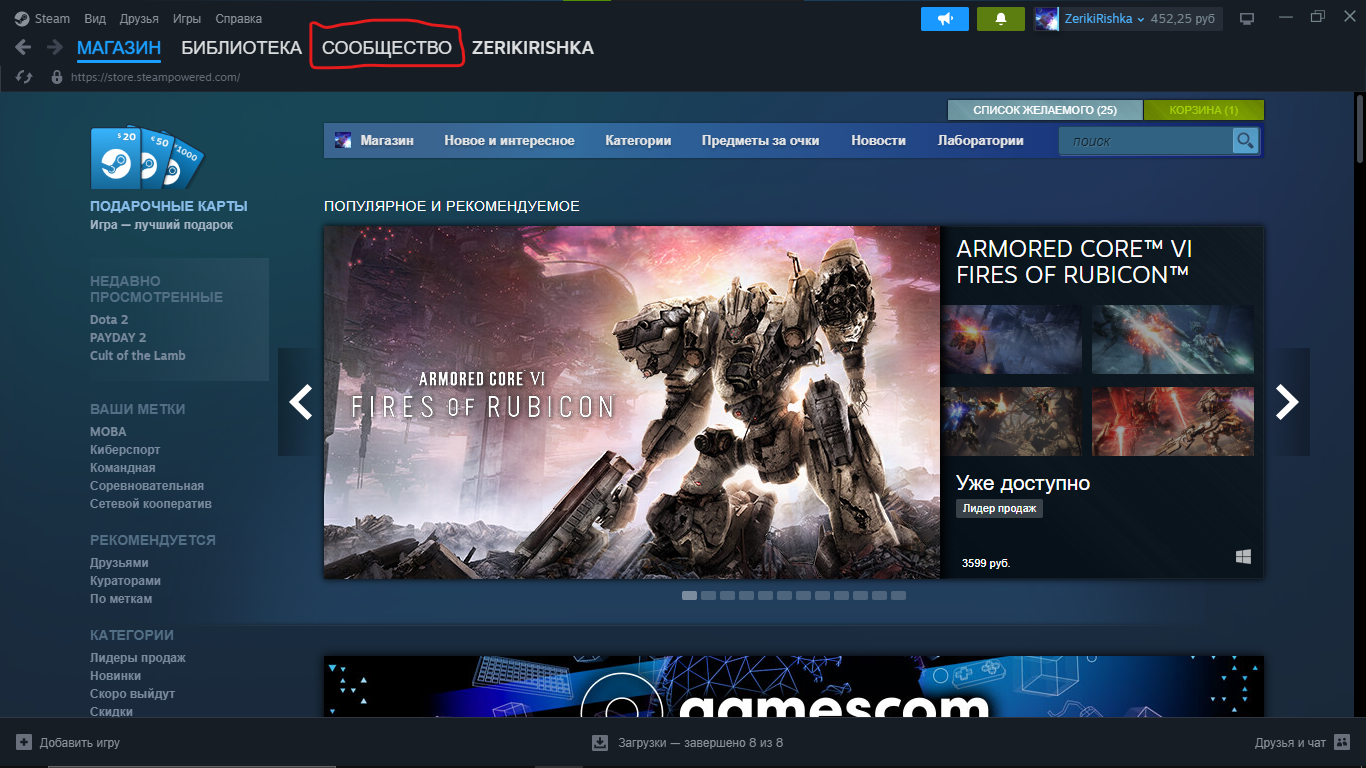Click the lock icon beside the URL
The width and height of the screenshot is (1366, 768).
click(x=57, y=77)
